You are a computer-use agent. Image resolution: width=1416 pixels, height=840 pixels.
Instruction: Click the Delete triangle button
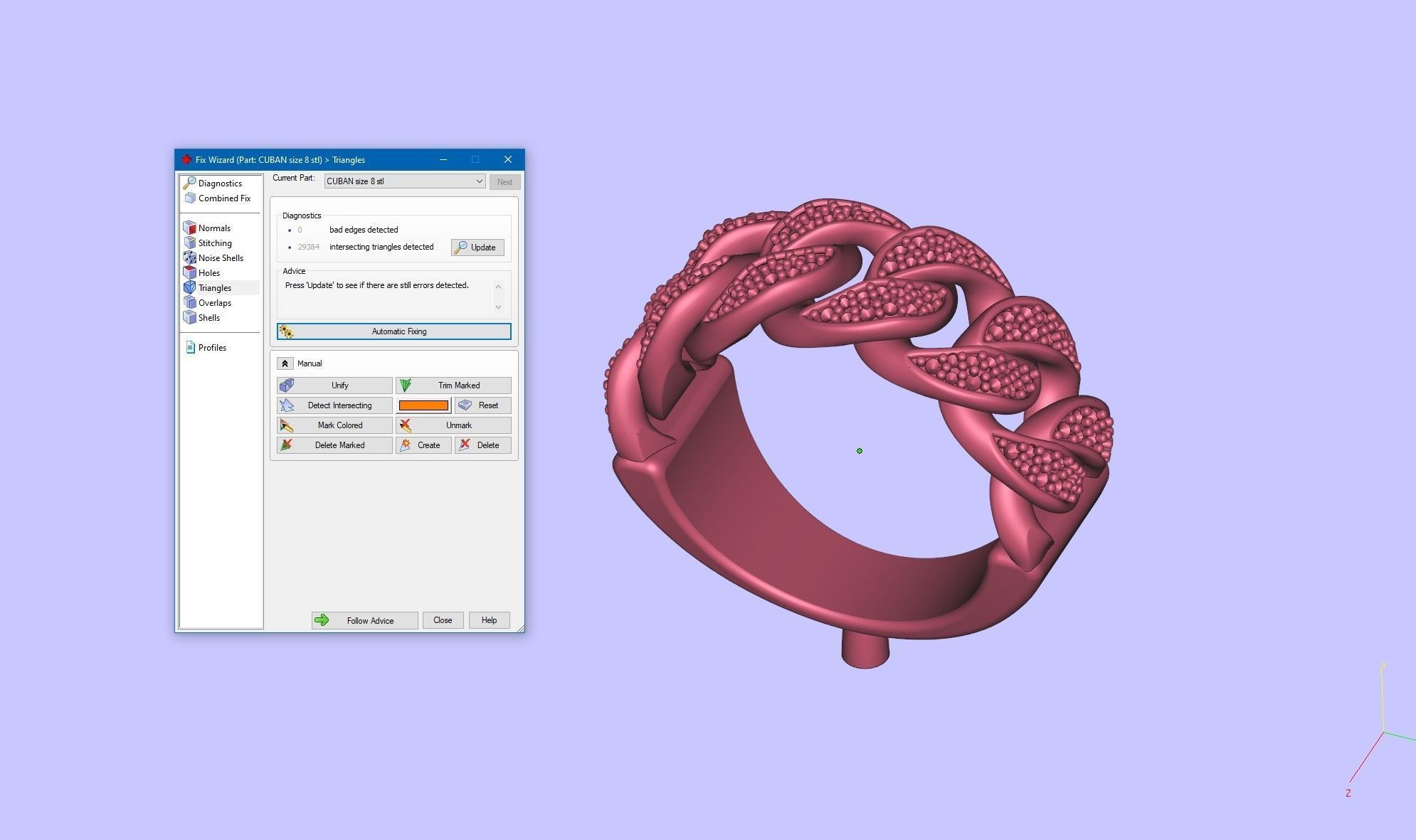(482, 445)
